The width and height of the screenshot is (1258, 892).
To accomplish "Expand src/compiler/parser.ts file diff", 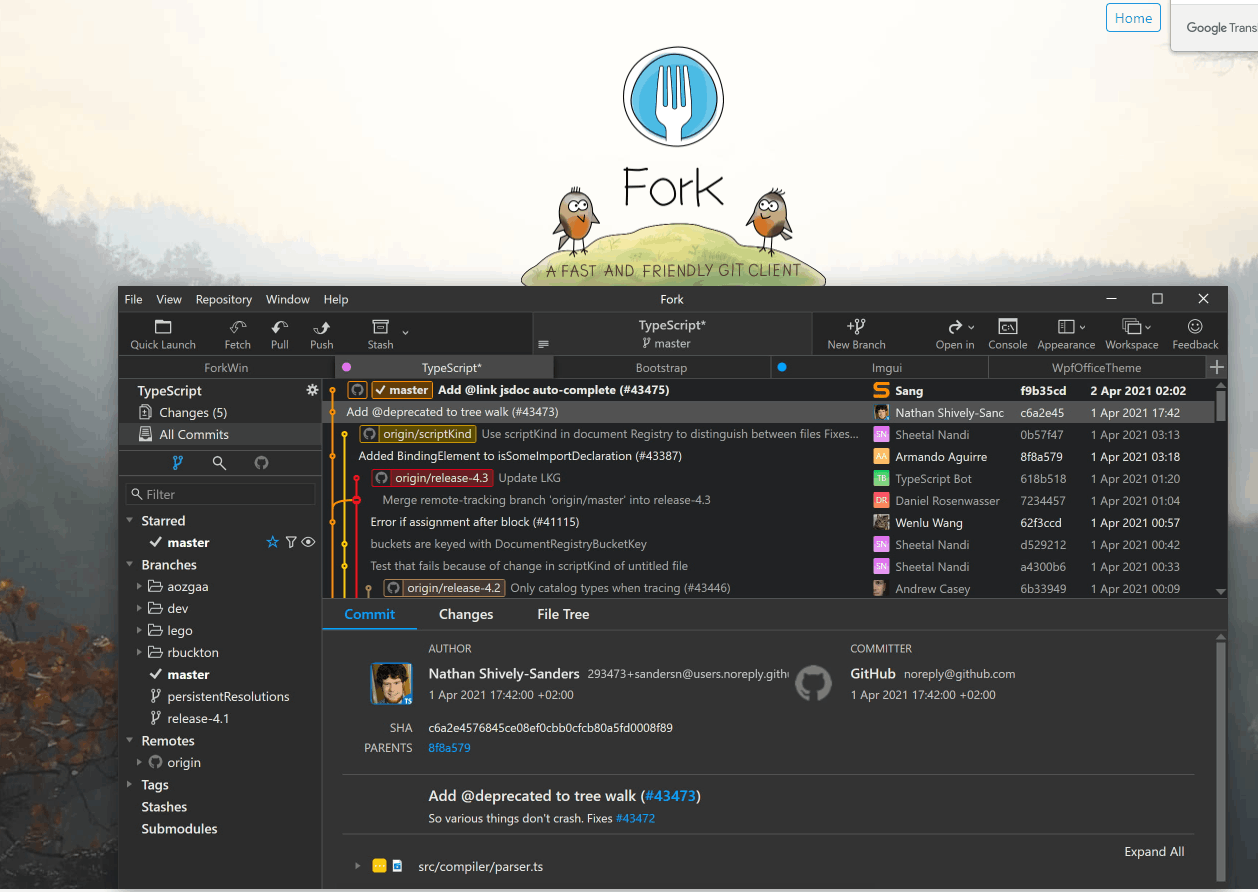I will tap(357, 866).
